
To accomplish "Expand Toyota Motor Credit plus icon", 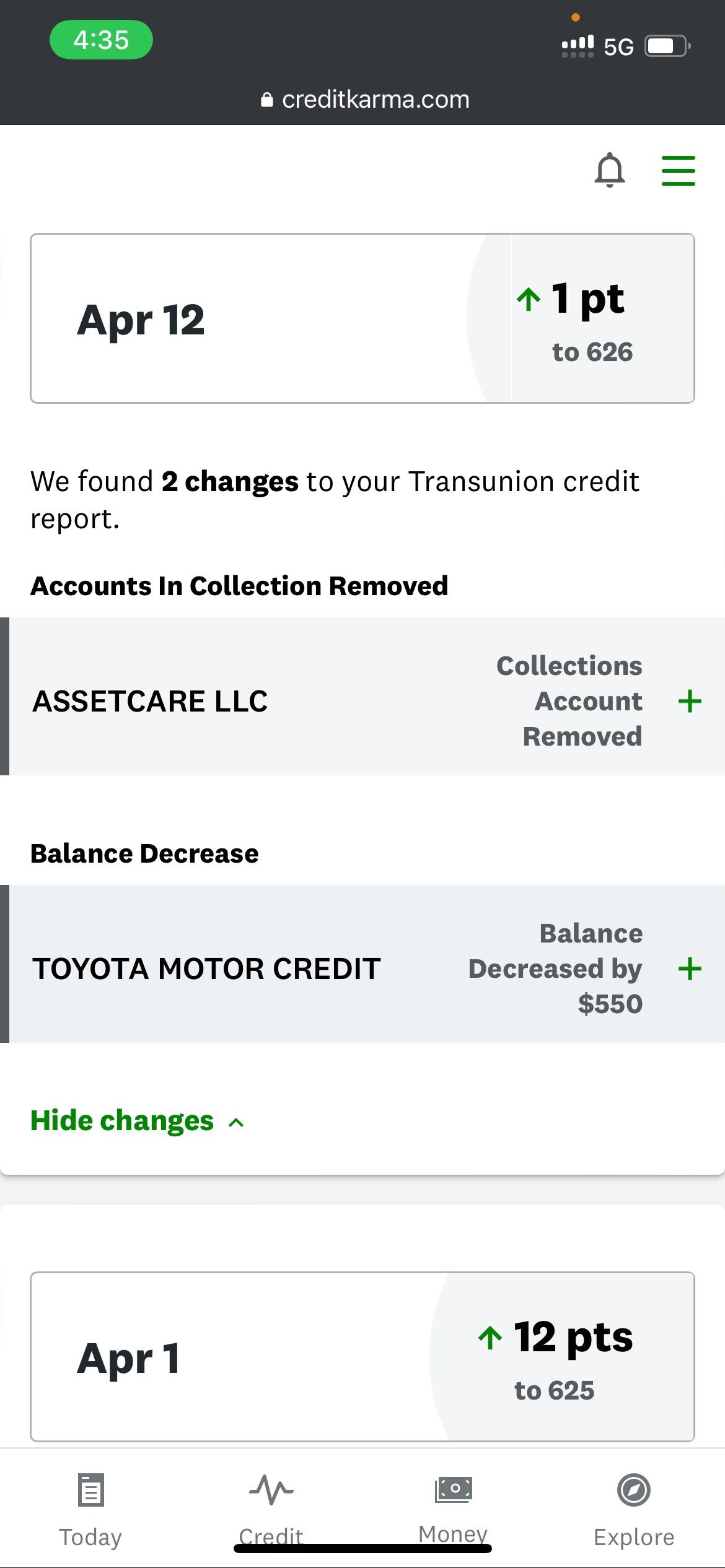I will (690, 969).
